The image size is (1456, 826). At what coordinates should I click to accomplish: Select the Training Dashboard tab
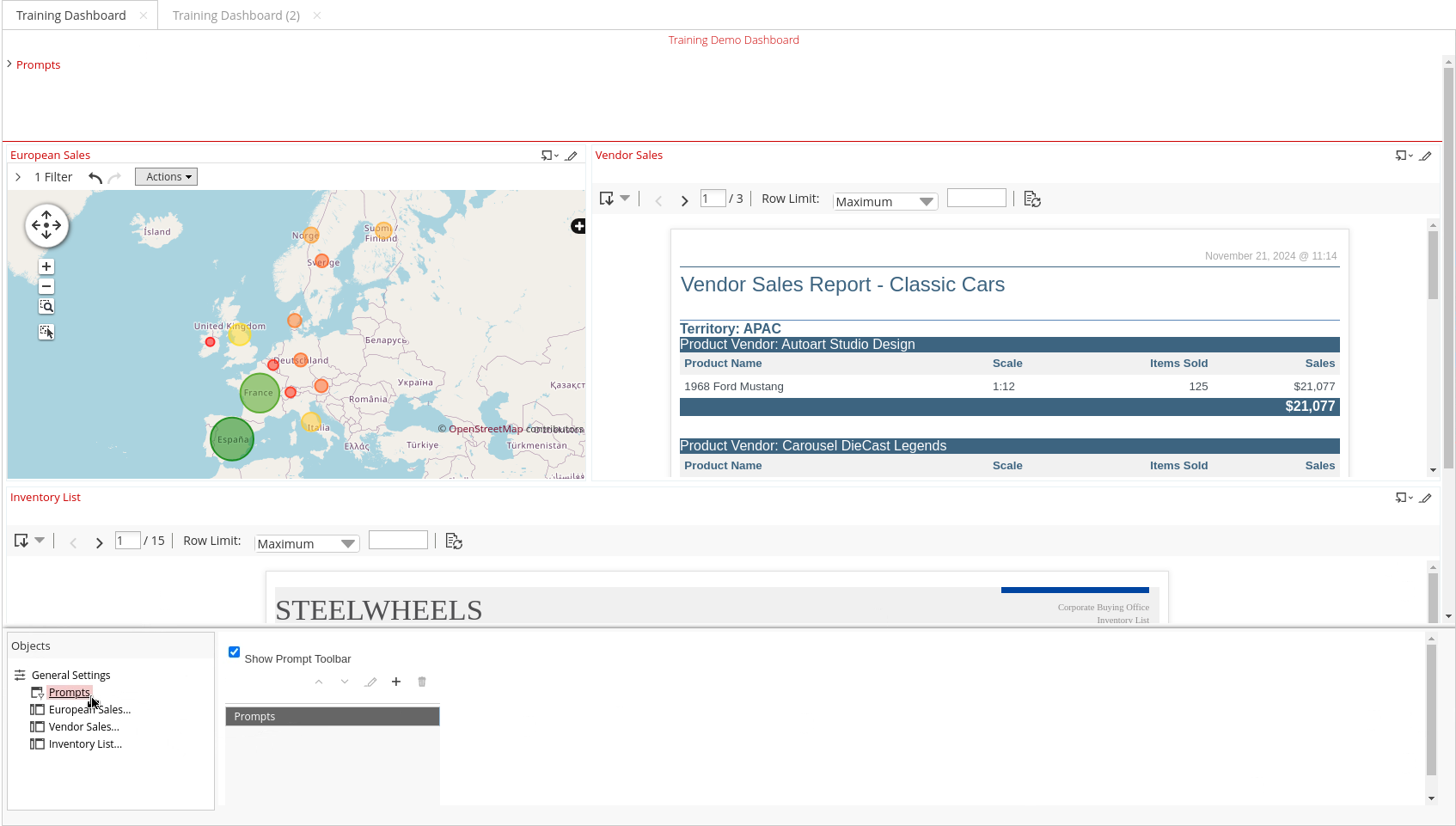(70, 15)
